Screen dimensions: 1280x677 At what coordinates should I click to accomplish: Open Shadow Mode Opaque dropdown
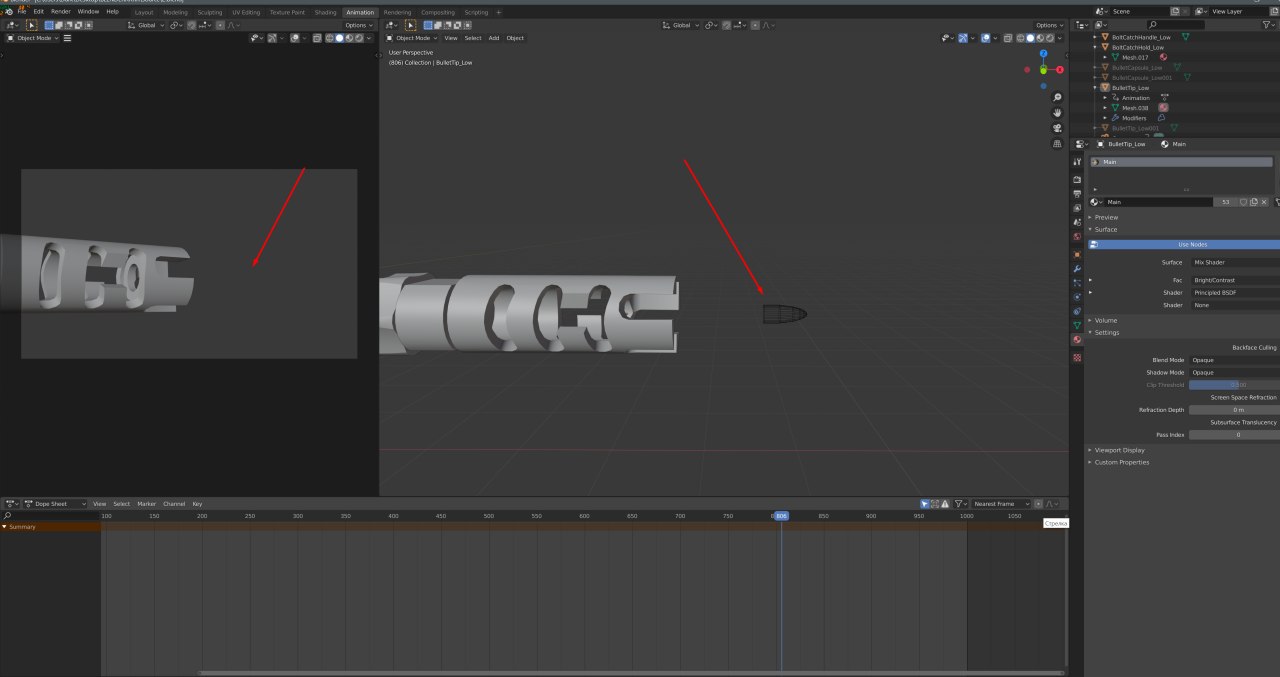(1234, 372)
